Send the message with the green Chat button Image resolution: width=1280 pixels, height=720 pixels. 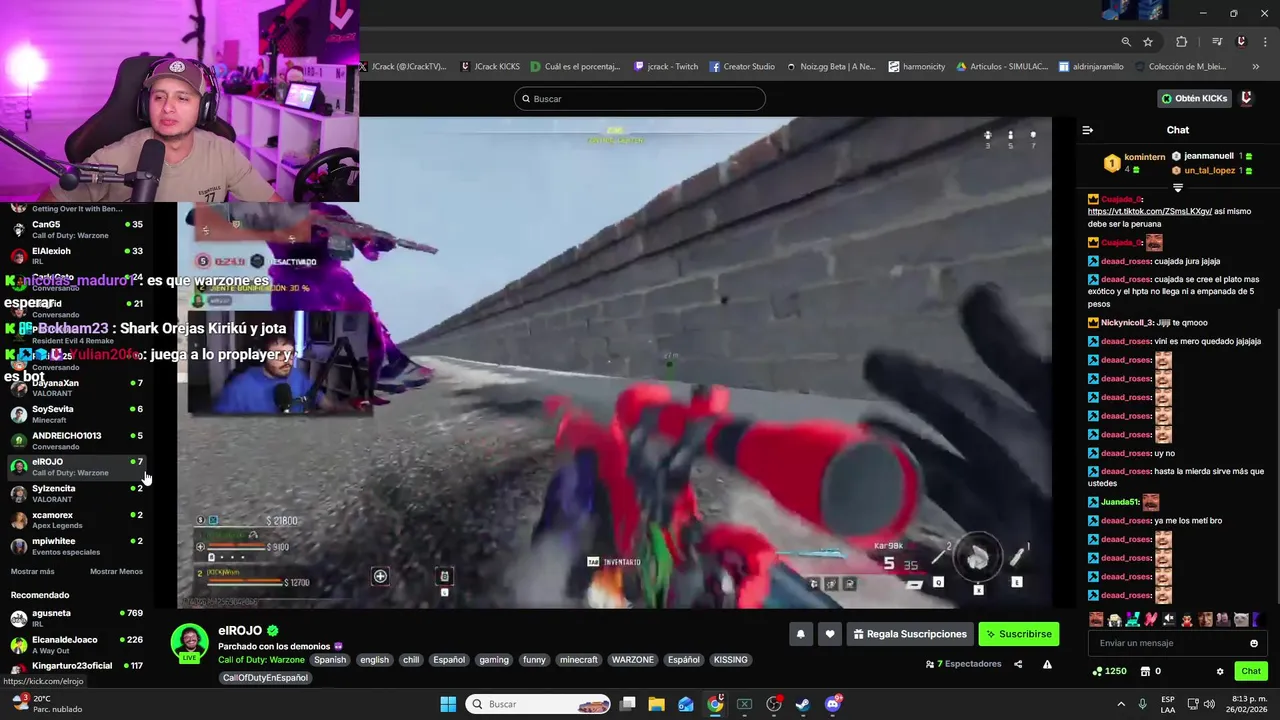(1250, 671)
